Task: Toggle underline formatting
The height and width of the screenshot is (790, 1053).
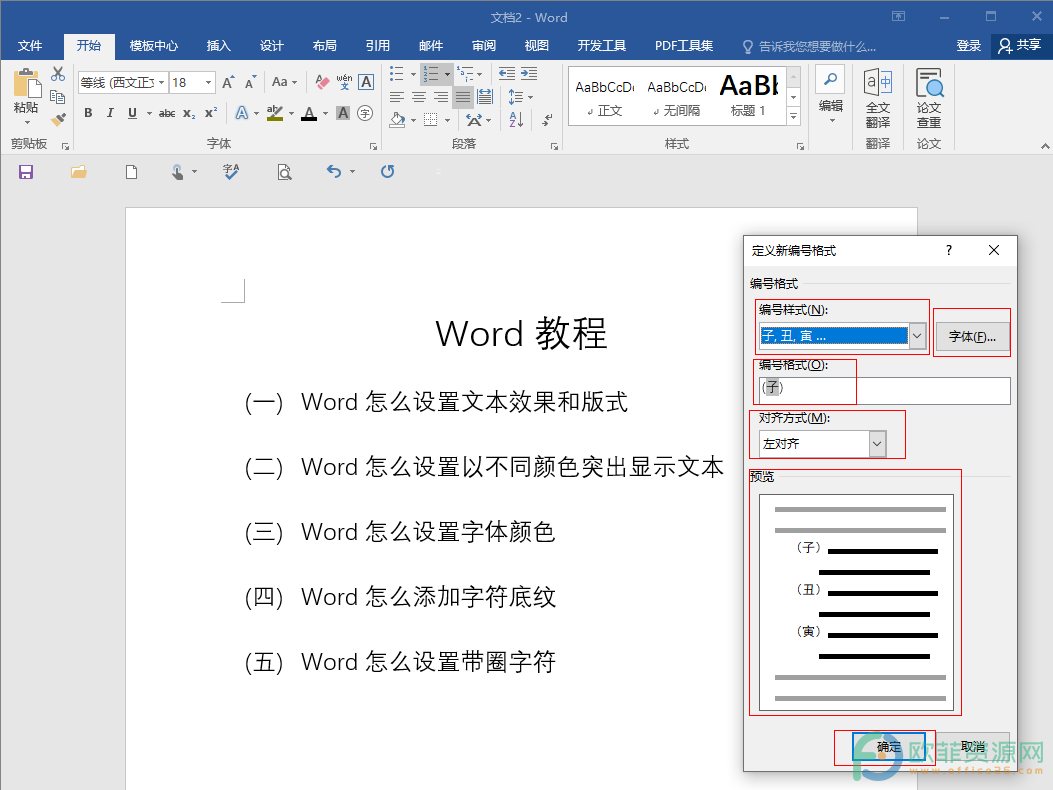Action: [x=132, y=113]
